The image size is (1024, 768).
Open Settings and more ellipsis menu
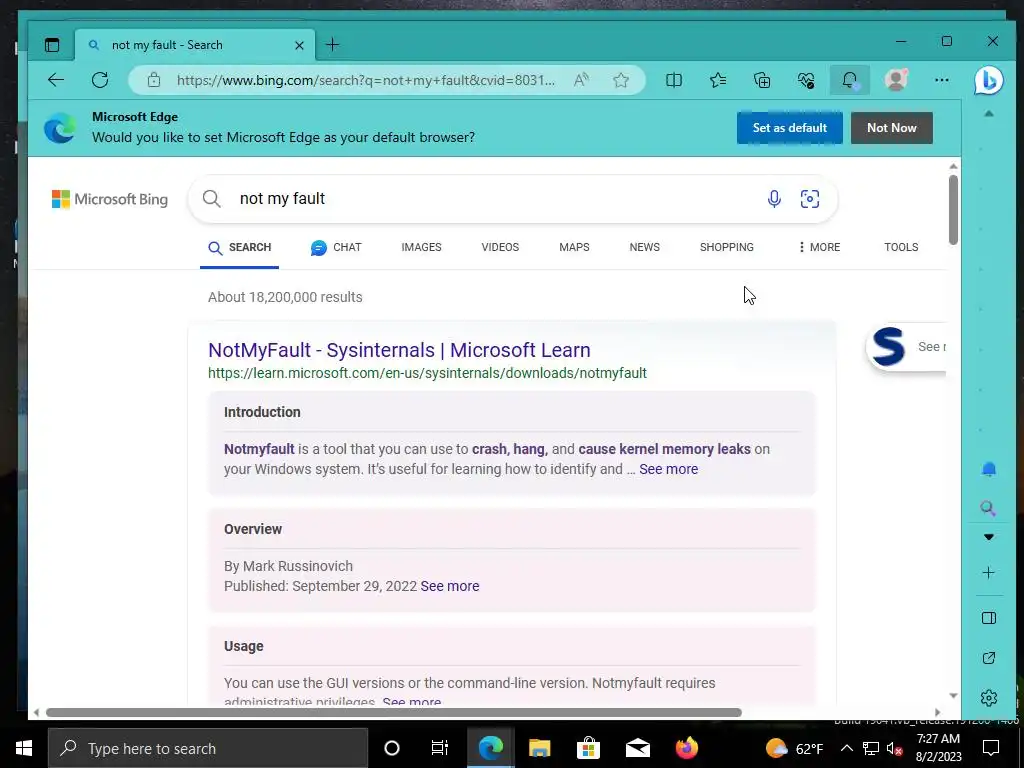[941, 80]
